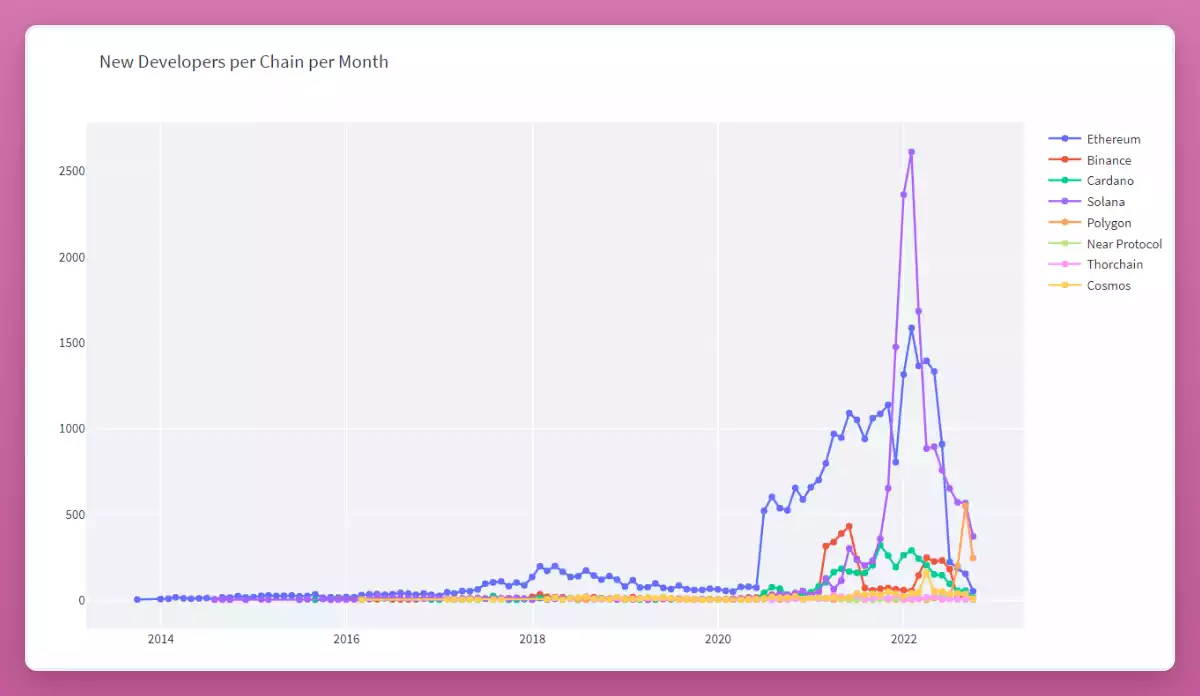The image size is (1200, 696).
Task: Select the 2022 label on x-axis
Action: point(904,638)
